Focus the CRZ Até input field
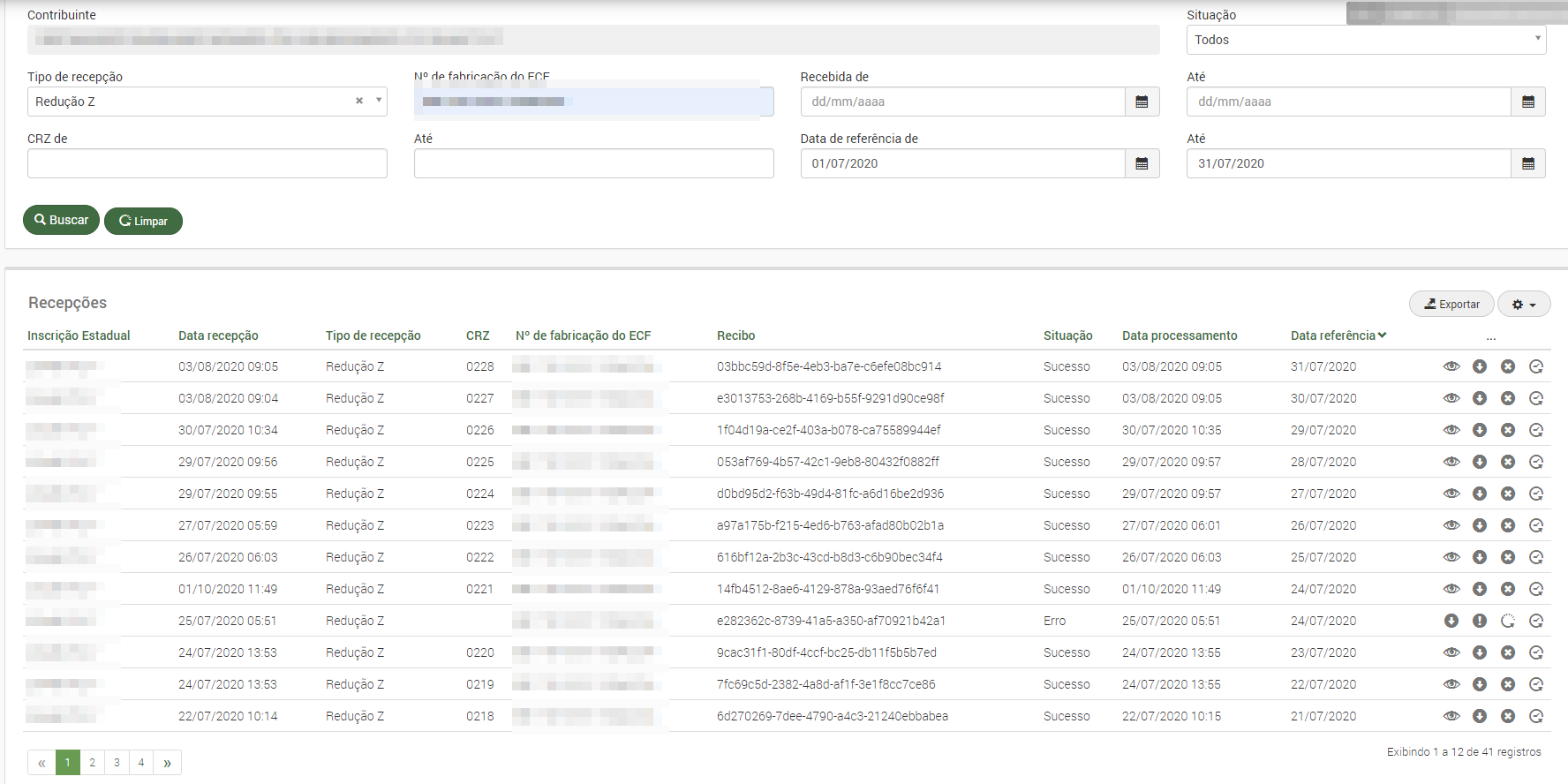 [x=594, y=163]
